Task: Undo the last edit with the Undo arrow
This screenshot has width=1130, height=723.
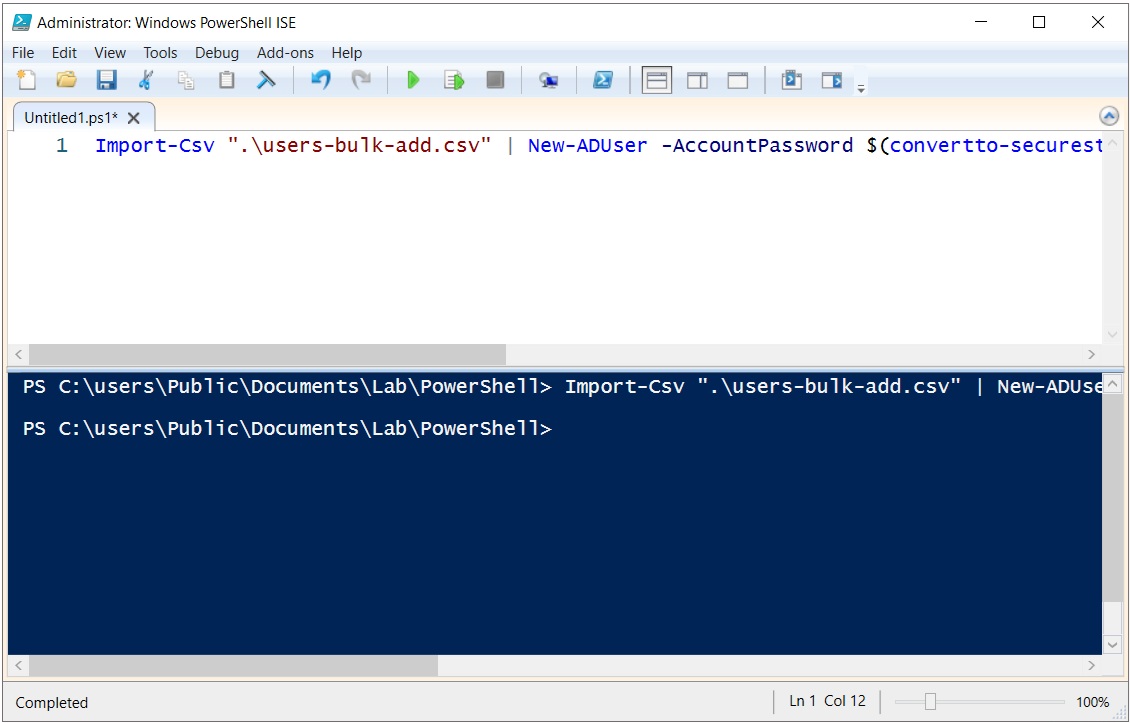Action: pyautogui.click(x=320, y=80)
